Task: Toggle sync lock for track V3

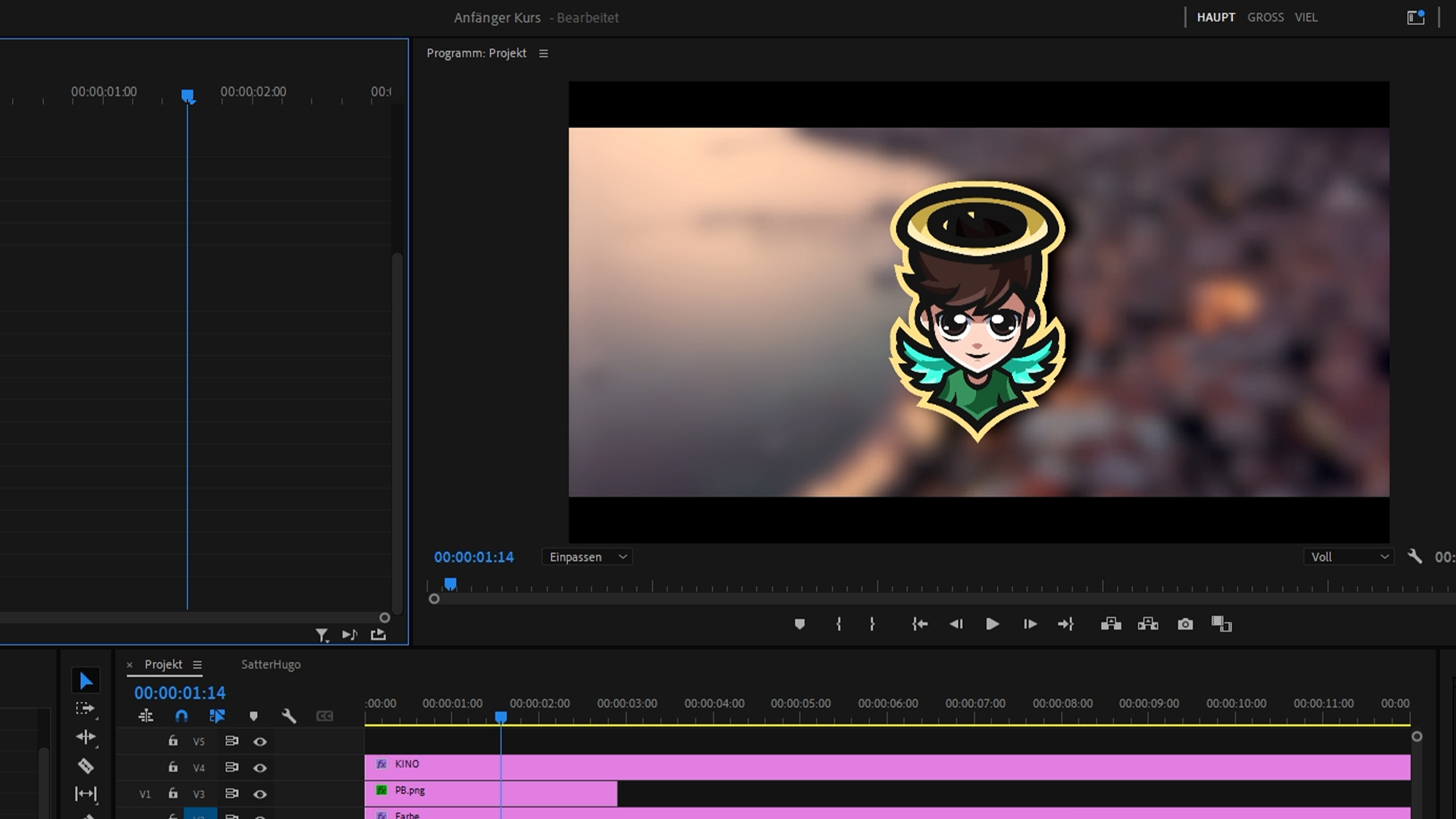Action: point(232,794)
